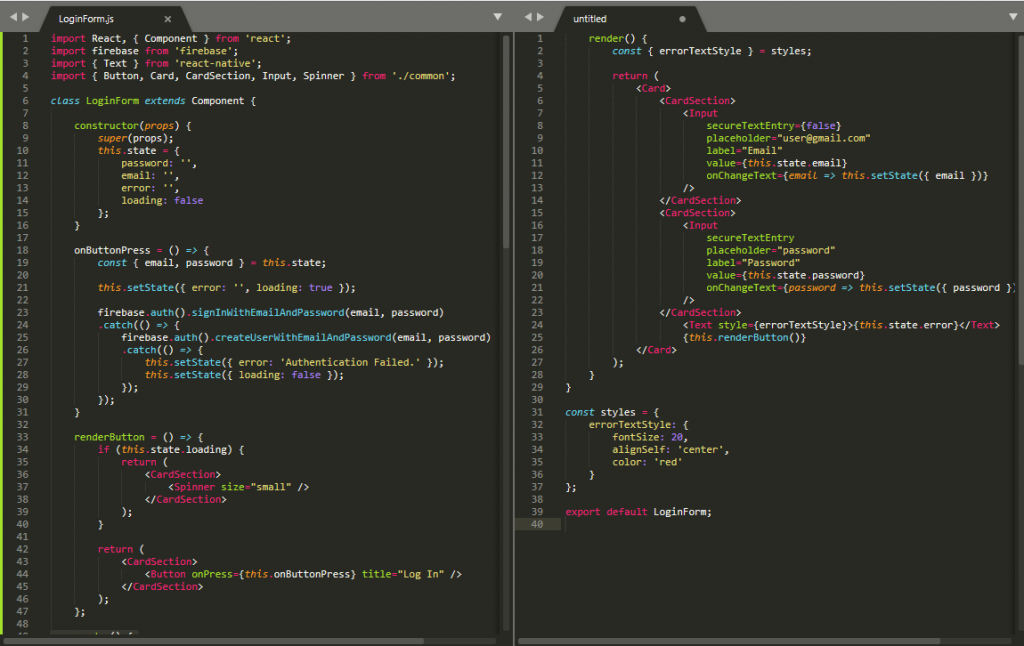This screenshot has width=1024, height=646.
Task: Click the previous-tab arrow in the untitled pane
Action: point(528,17)
